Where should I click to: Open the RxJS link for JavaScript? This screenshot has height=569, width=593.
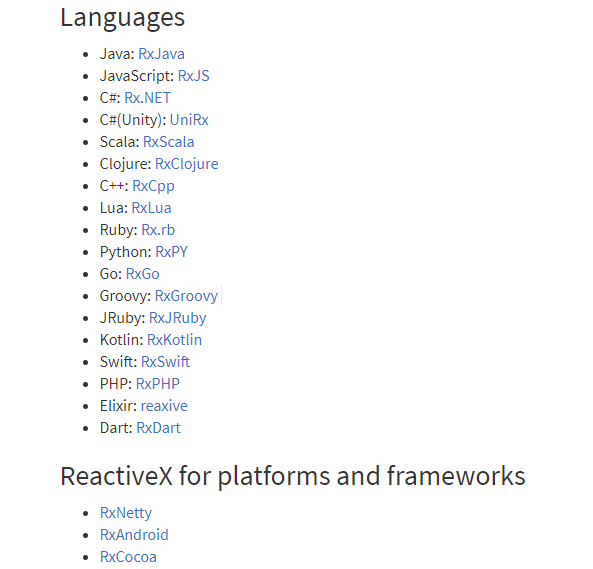(x=193, y=76)
